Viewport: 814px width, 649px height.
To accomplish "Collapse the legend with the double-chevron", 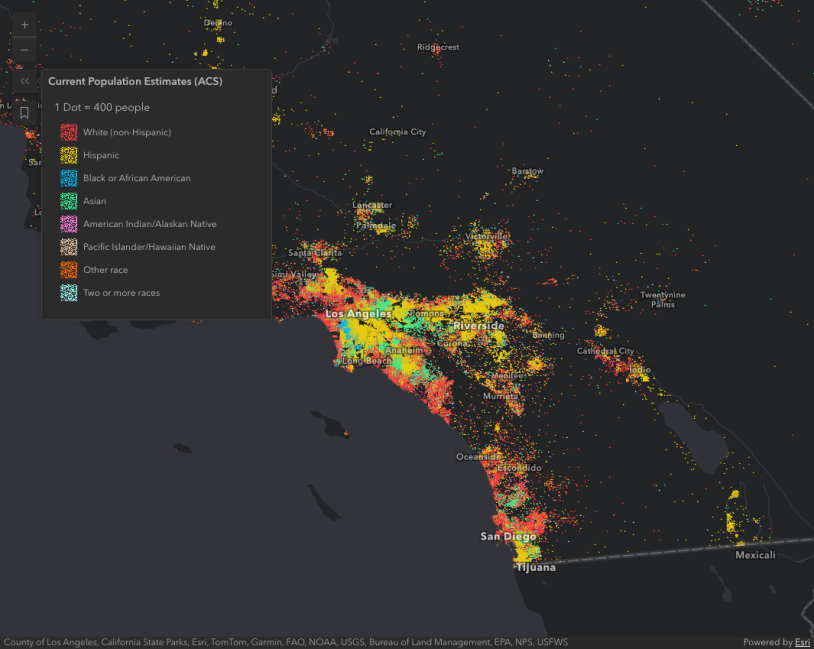I will (x=23, y=81).
